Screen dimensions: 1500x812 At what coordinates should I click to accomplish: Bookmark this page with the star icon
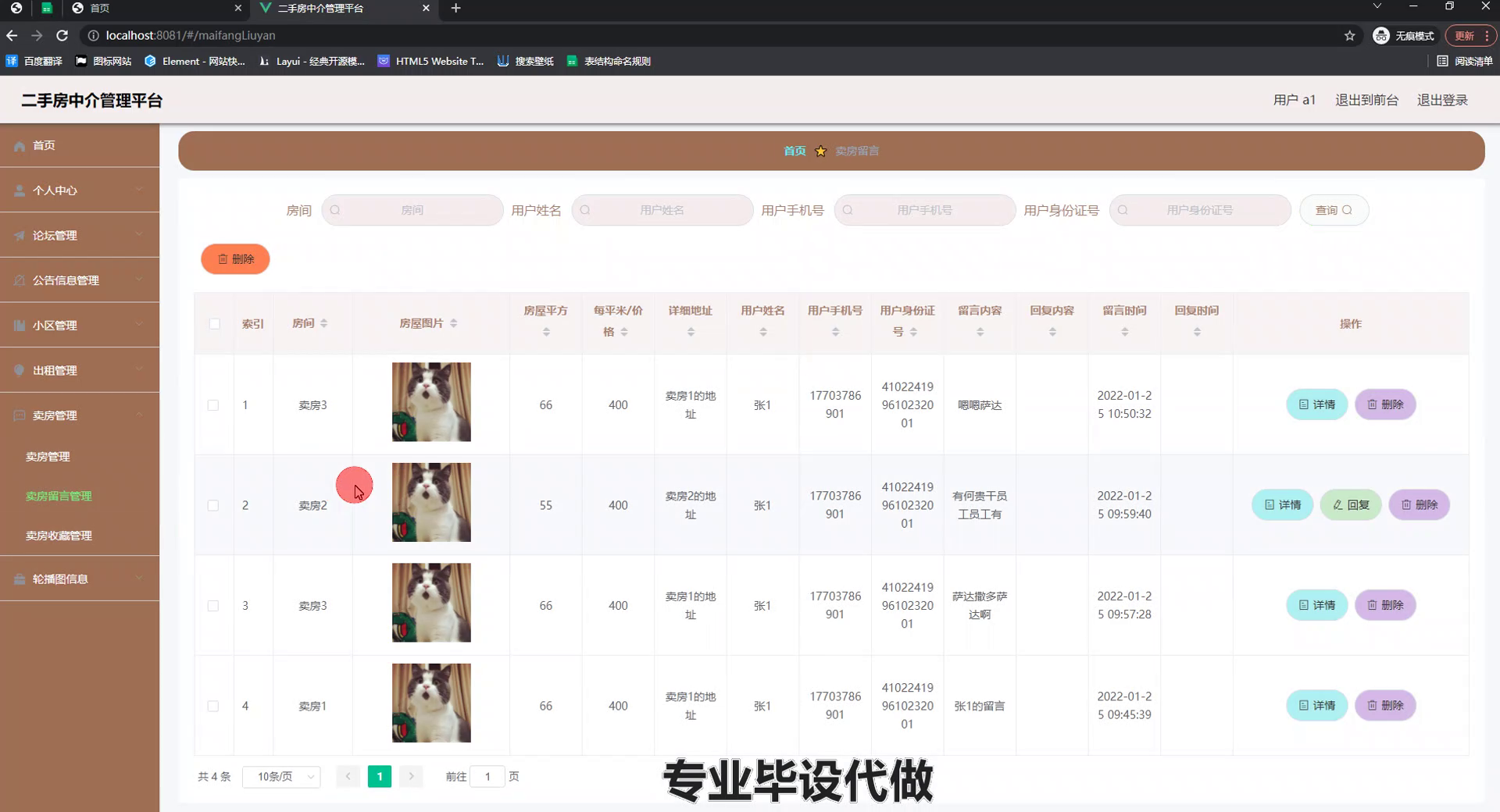pyautogui.click(x=1349, y=35)
